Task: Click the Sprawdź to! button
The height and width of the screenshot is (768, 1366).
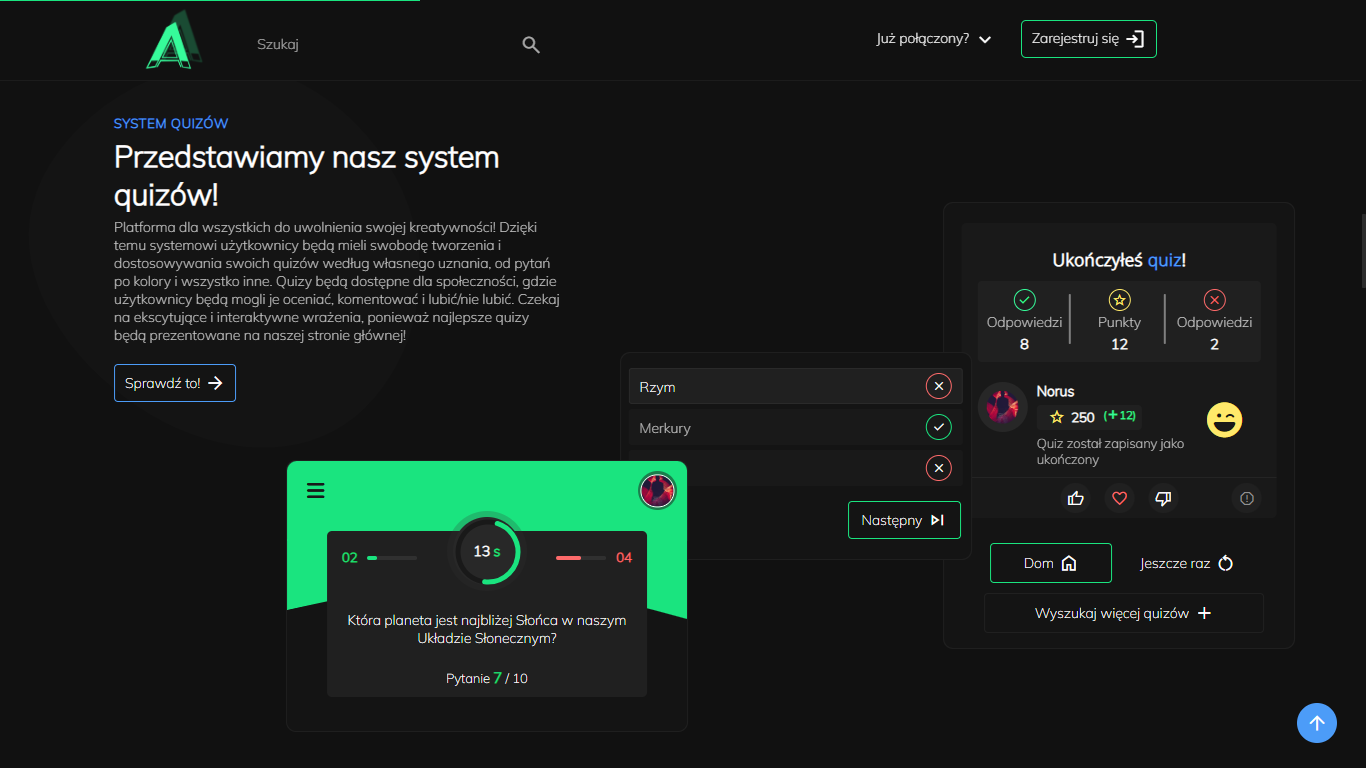Action: [x=174, y=383]
